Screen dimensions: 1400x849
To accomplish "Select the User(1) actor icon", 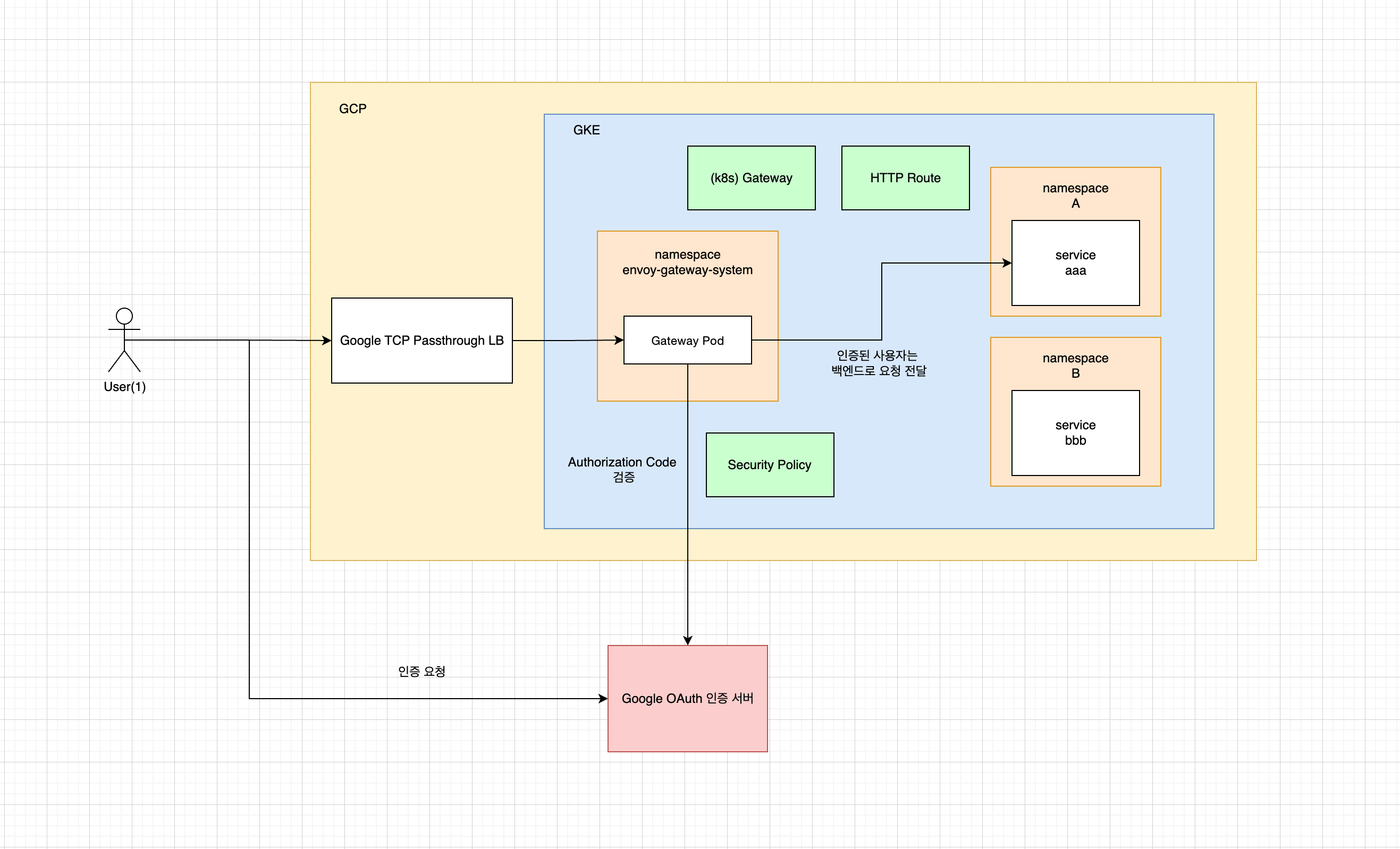I will pyautogui.click(x=124, y=339).
